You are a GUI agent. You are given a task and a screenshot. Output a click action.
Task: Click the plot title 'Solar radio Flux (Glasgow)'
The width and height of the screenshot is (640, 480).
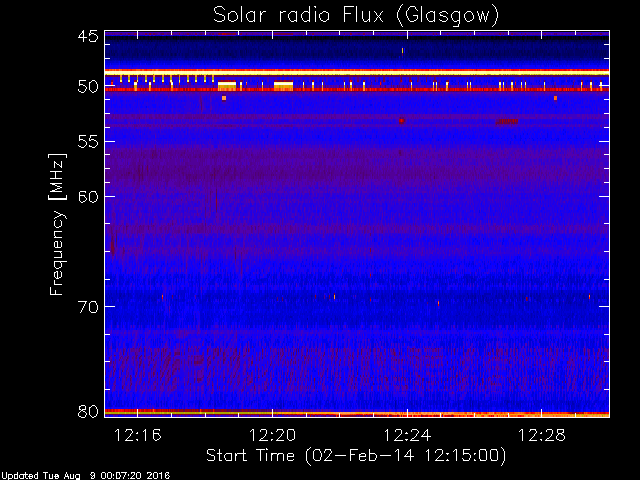[356, 16]
